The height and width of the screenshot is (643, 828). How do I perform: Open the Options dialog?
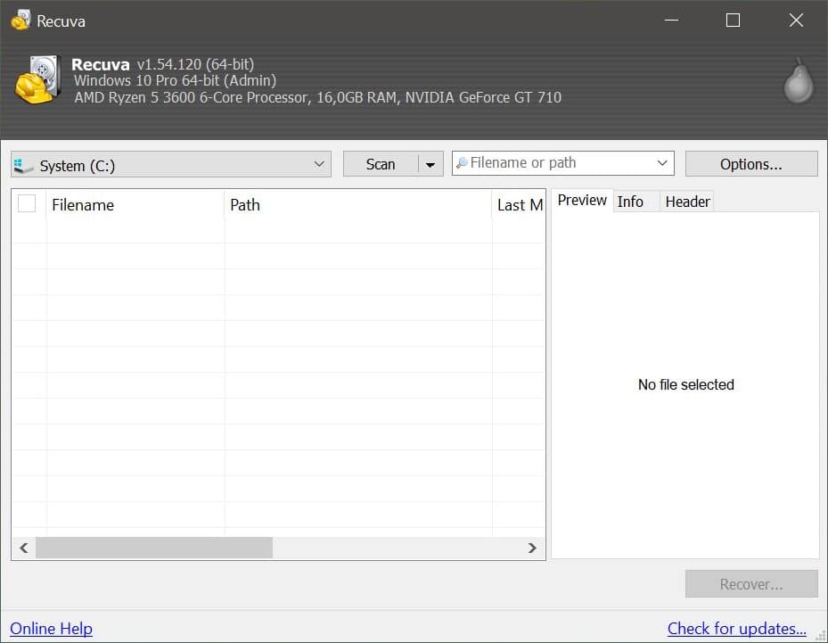click(751, 162)
